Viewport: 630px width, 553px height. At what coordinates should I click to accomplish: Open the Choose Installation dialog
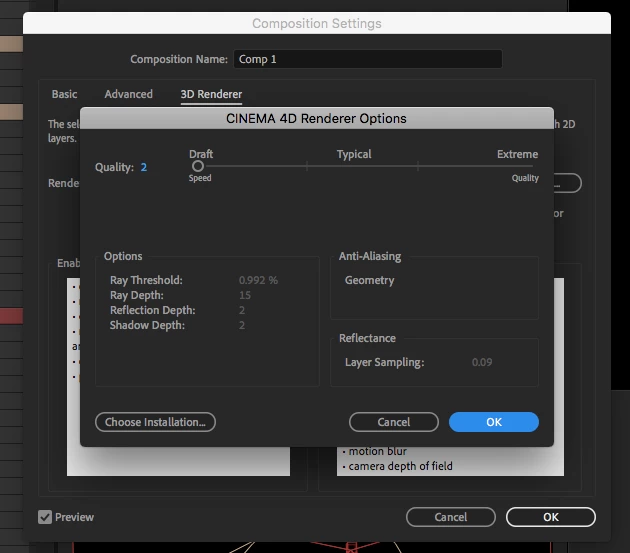(155, 422)
